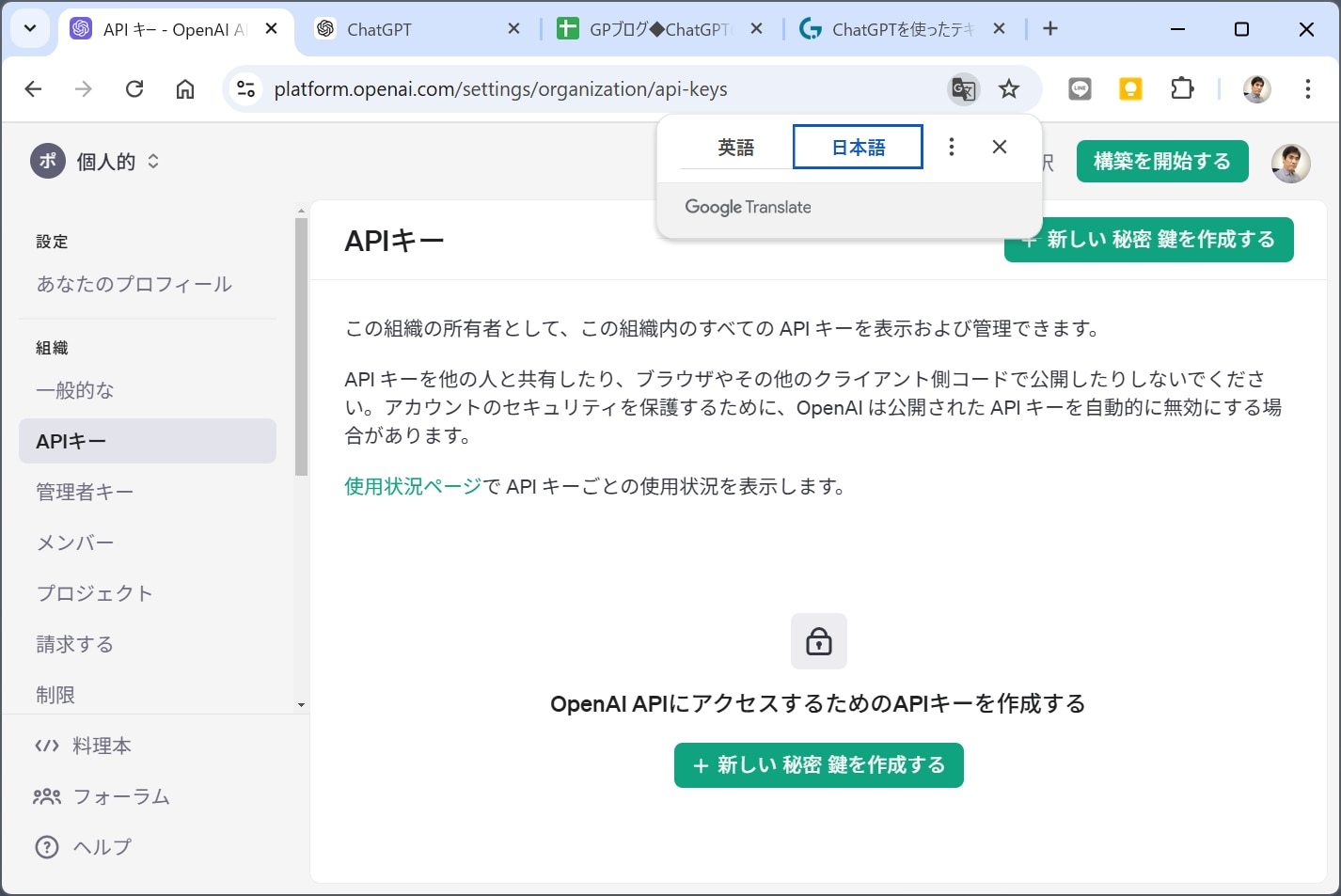The image size is (1341, 896).
Task: Select 日本語 in the translate popup
Action: 859,148
